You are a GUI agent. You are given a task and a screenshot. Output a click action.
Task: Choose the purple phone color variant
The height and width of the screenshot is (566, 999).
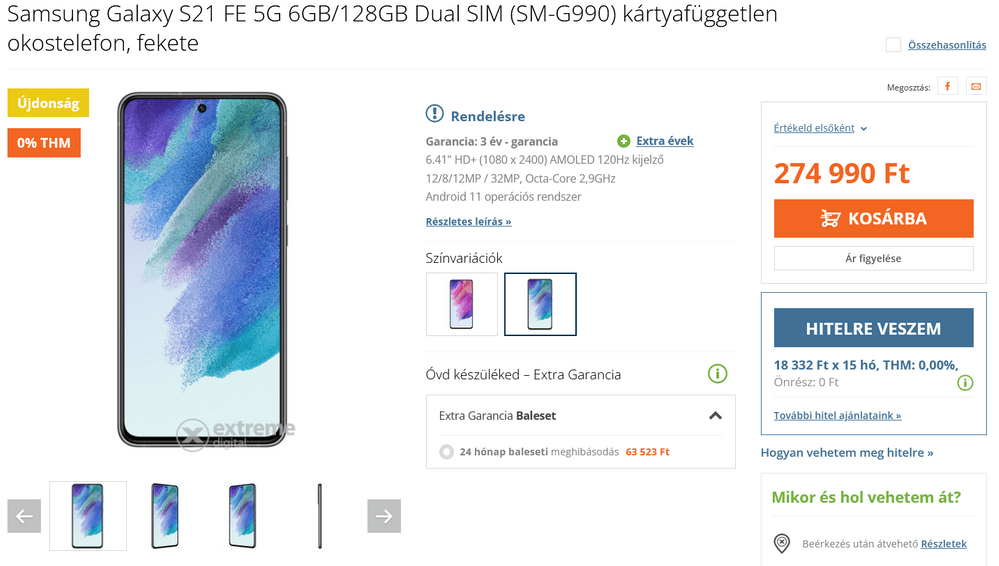click(462, 304)
